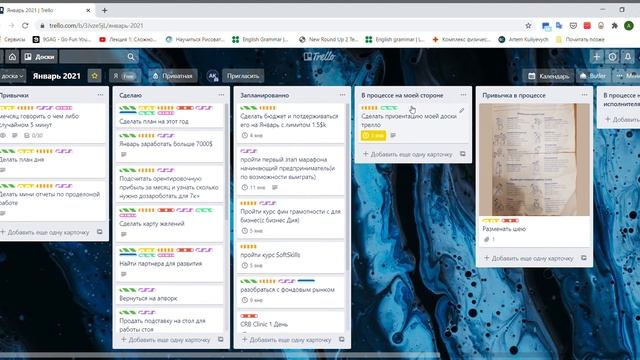640x360 pixels.
Task: Add a card in Запланированно list
Action: pos(287,340)
